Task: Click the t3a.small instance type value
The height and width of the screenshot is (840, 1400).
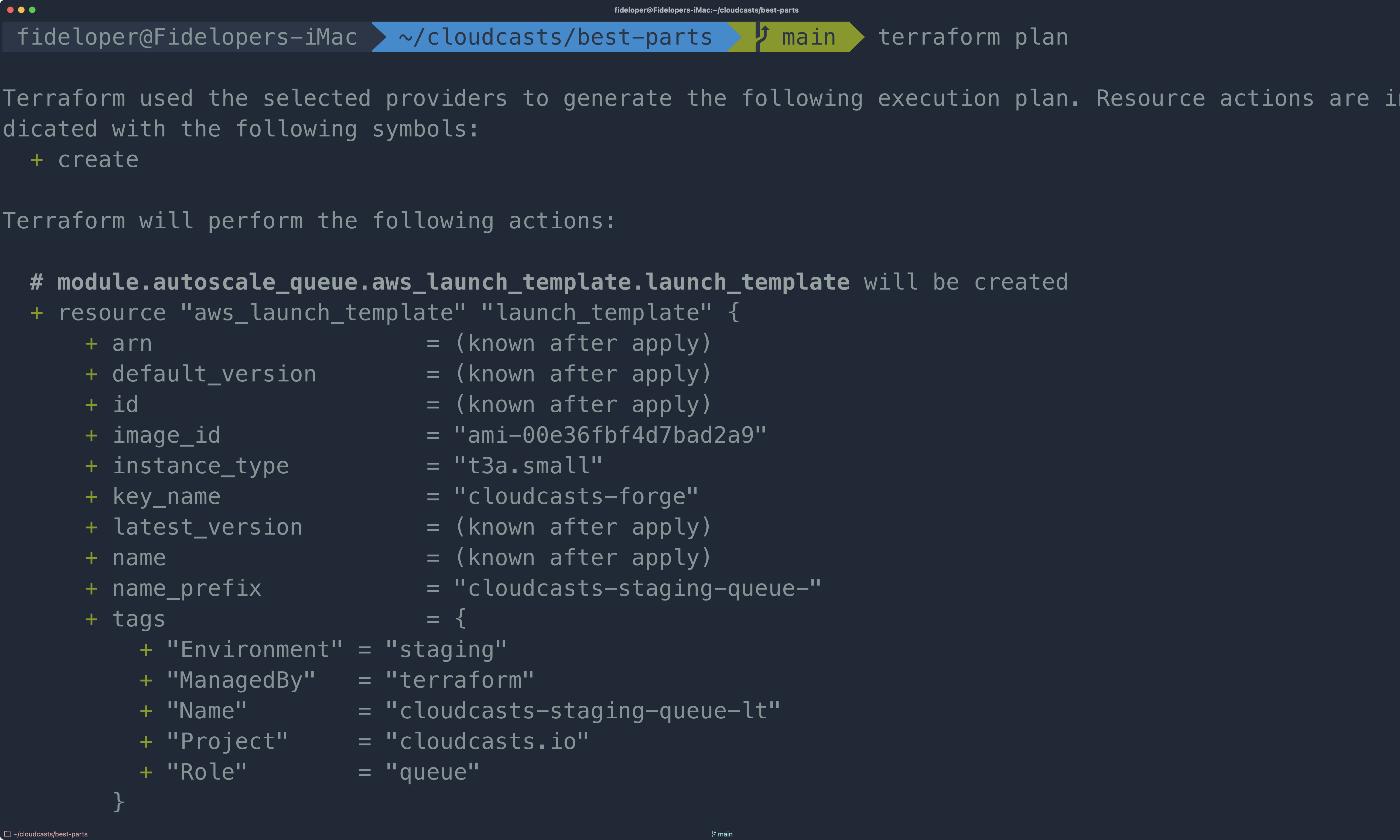Action: coord(528,466)
